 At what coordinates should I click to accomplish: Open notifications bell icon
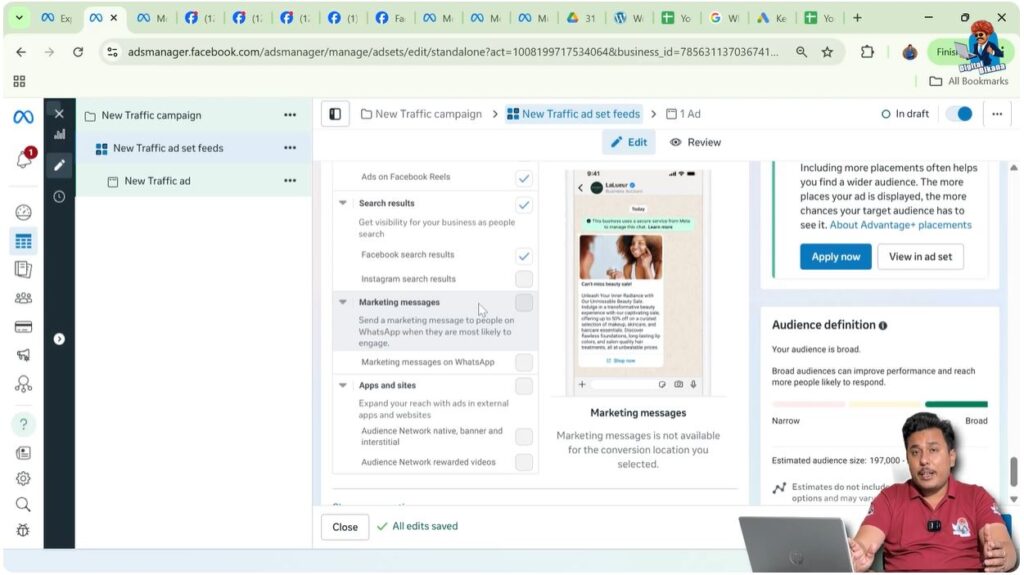click(x=24, y=158)
